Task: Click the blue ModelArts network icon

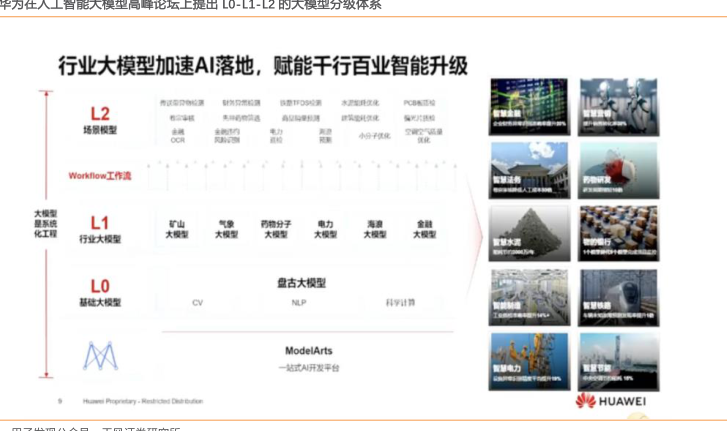Action: [100, 356]
